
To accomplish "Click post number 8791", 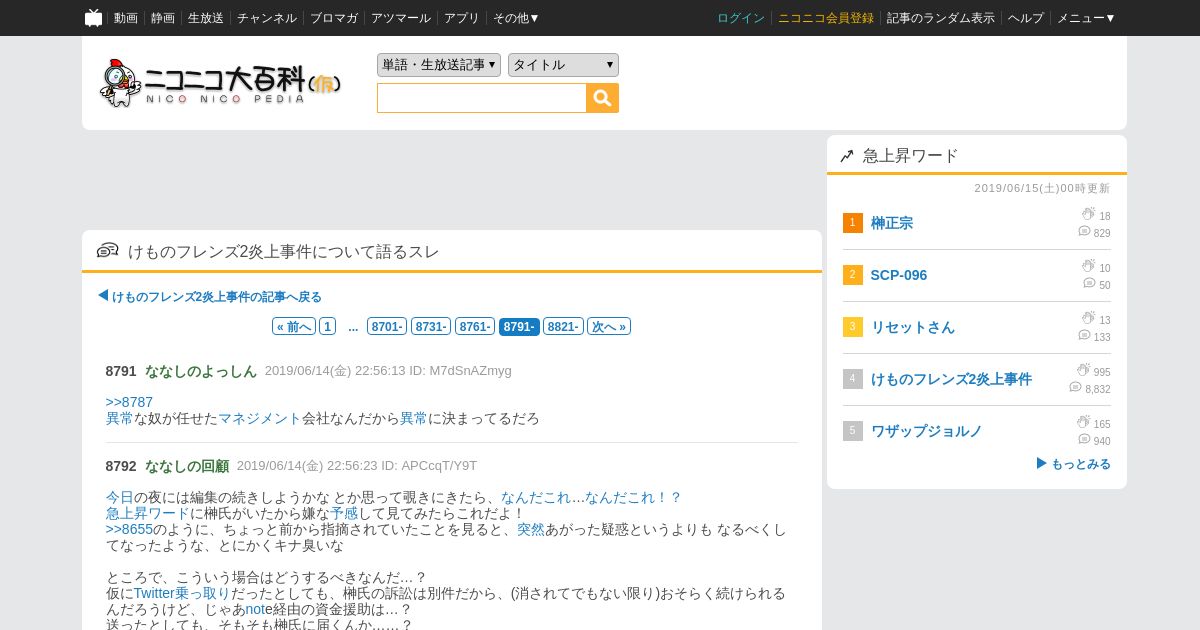I will [121, 371].
